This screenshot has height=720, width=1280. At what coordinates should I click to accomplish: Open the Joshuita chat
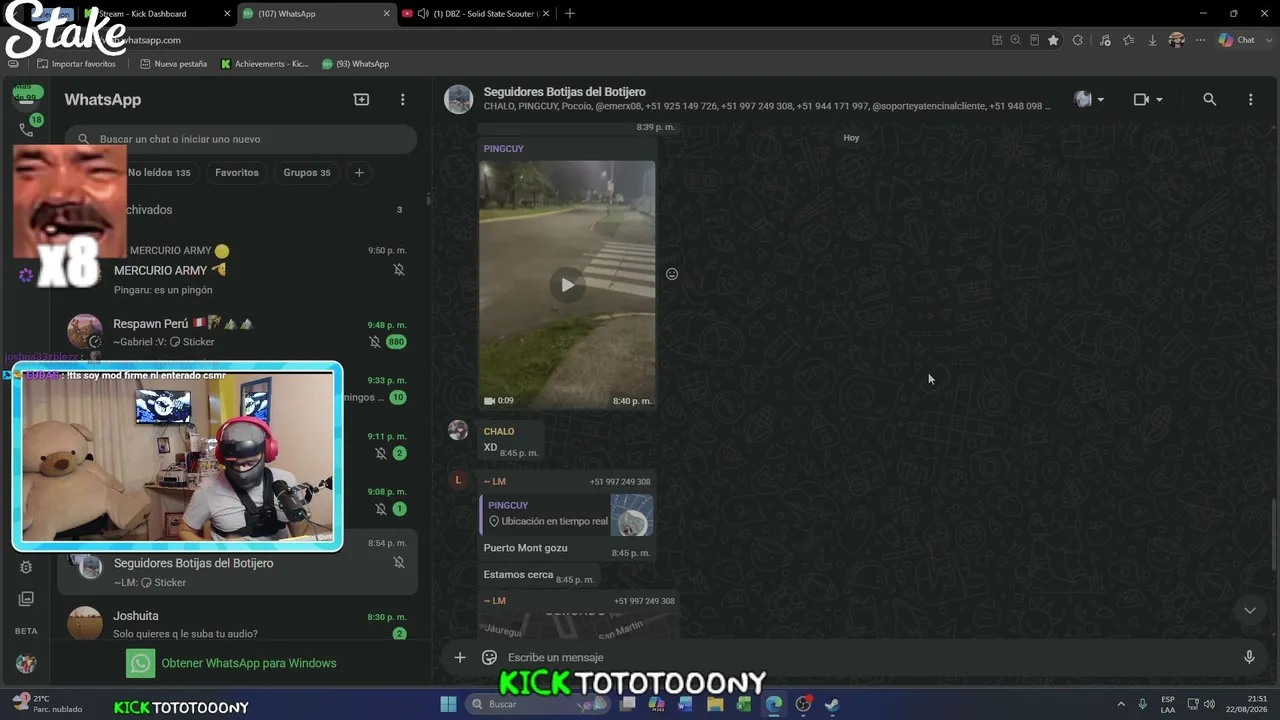(x=240, y=624)
